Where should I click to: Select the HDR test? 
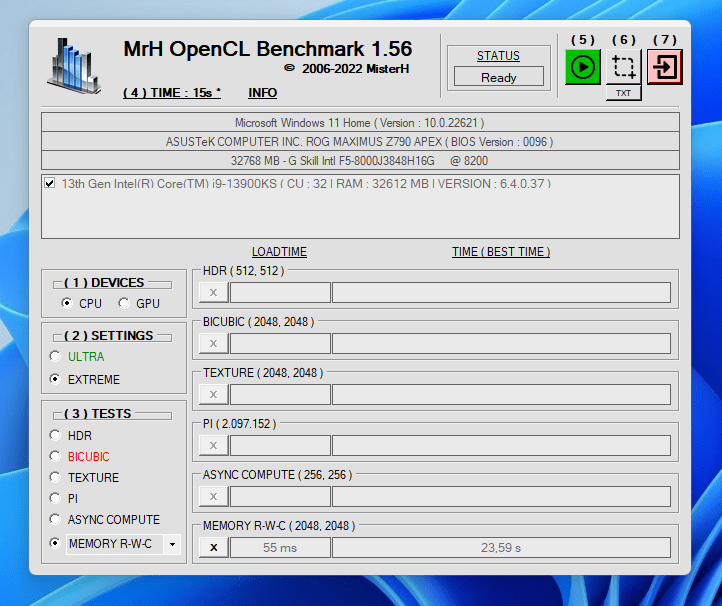click(55, 435)
